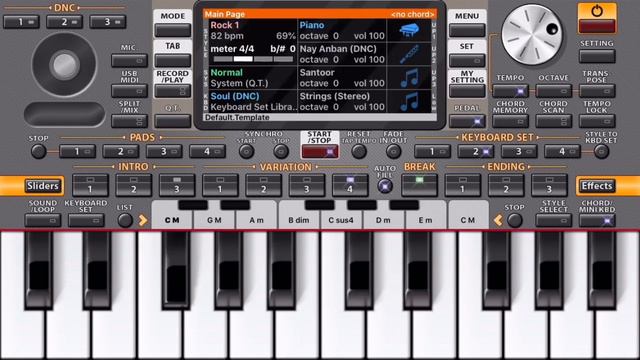Open the Setting button
Image resolution: width=640 pixels, height=360 pixels.
pyautogui.click(x=597, y=56)
